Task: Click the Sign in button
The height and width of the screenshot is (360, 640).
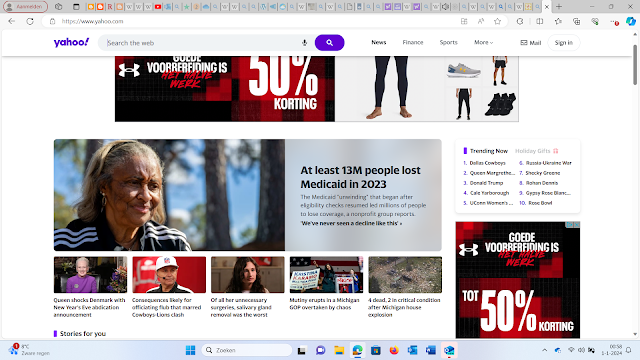Action: pos(564,42)
